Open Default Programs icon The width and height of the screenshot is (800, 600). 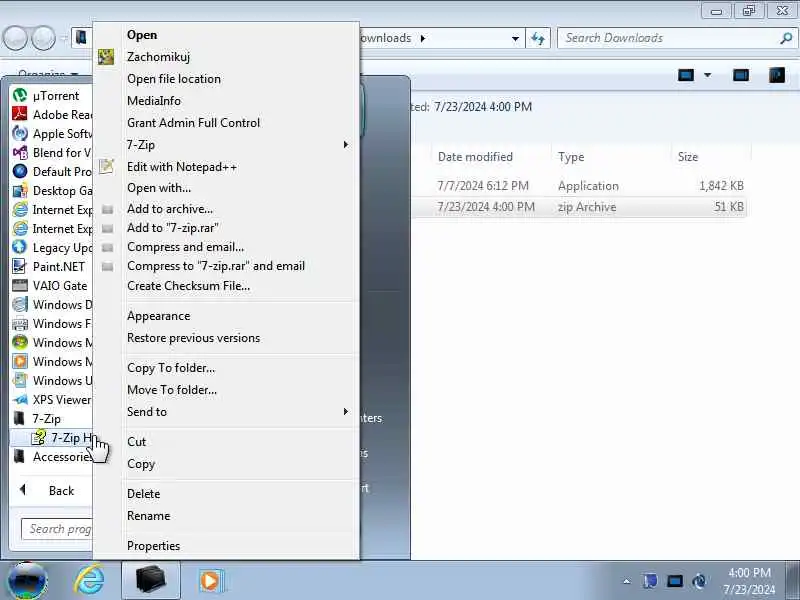point(20,171)
